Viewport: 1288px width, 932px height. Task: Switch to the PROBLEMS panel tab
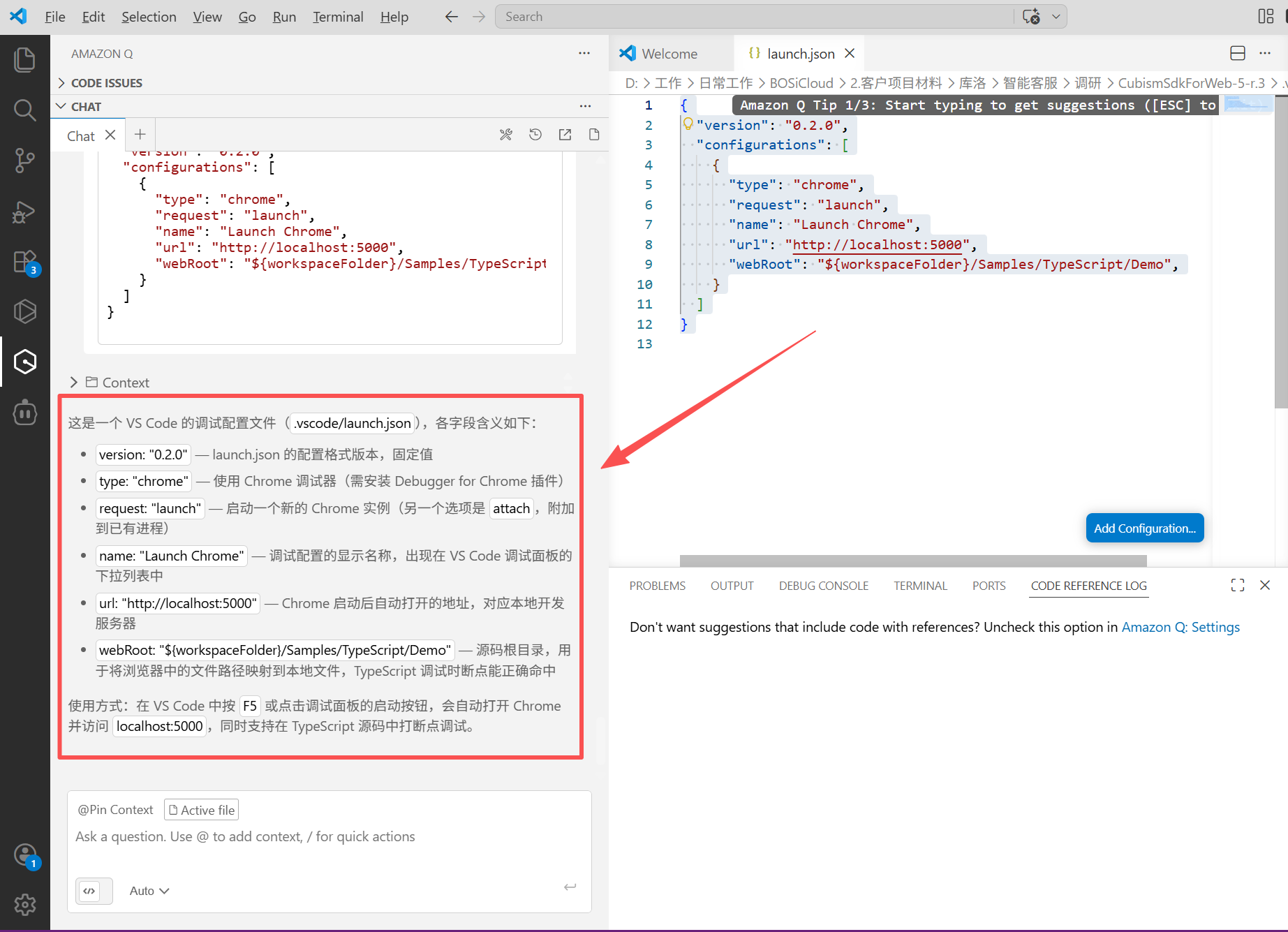tap(658, 586)
